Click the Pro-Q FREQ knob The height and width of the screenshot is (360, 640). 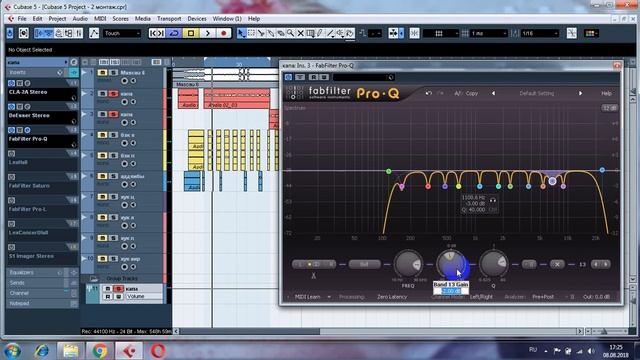[x=408, y=264]
